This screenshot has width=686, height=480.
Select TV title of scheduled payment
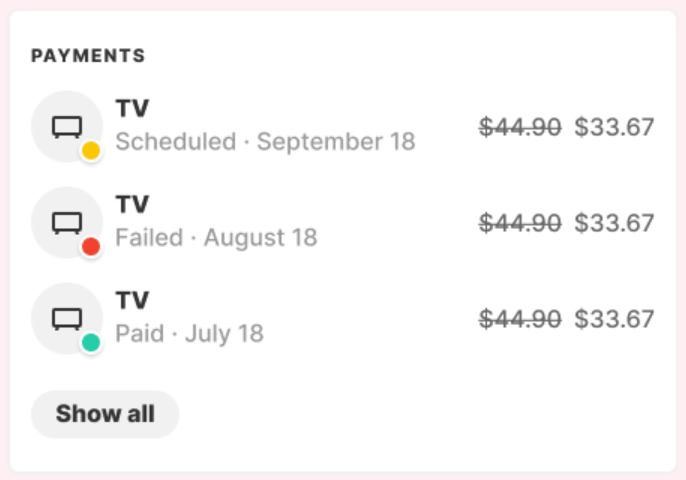click(x=132, y=108)
